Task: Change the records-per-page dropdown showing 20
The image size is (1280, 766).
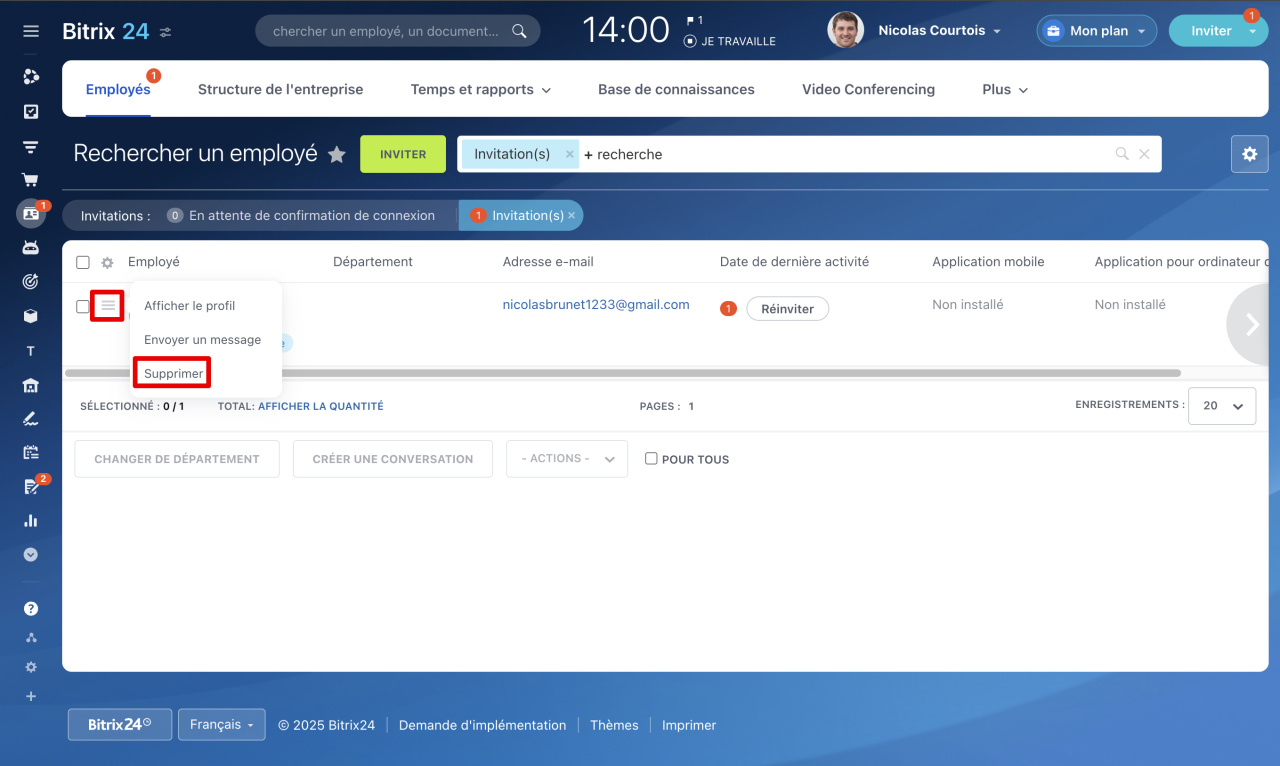Action: pos(1222,406)
